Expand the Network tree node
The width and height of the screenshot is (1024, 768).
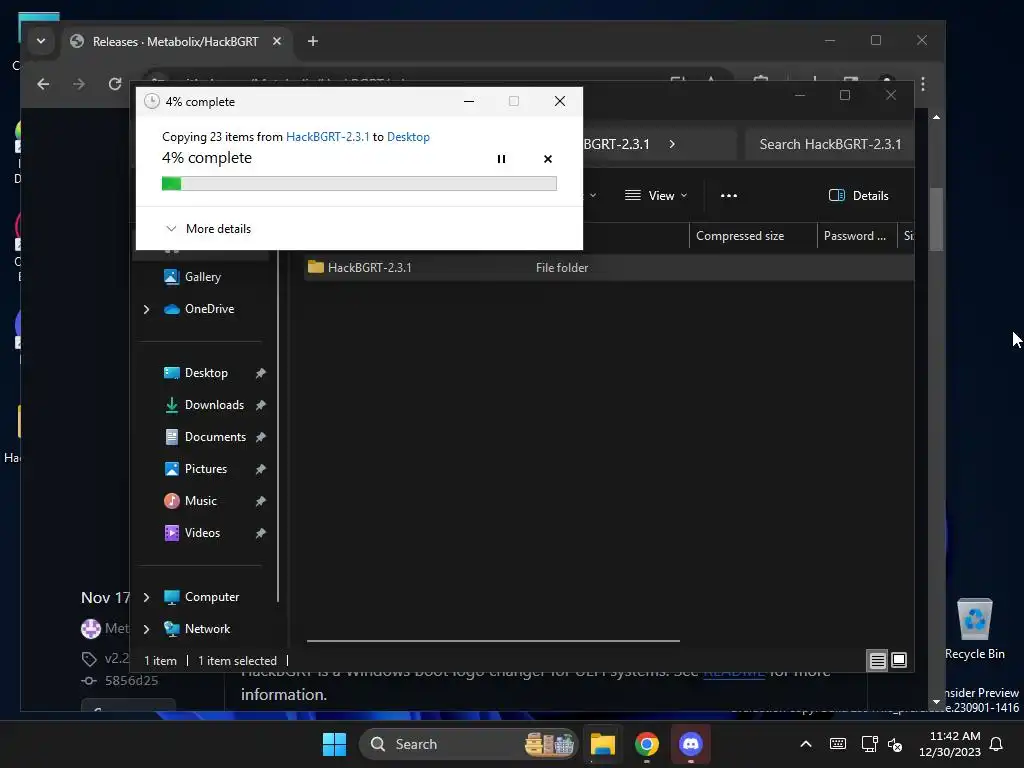pos(146,629)
